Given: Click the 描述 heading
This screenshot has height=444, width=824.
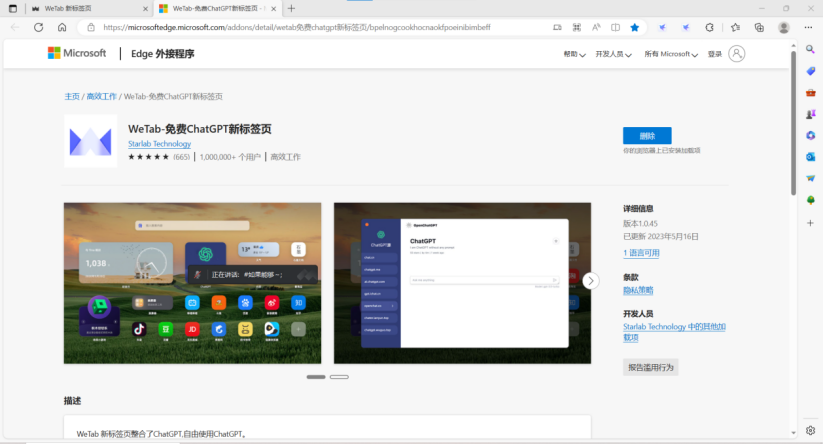Looking at the screenshot, I should pyautogui.click(x=73, y=400).
